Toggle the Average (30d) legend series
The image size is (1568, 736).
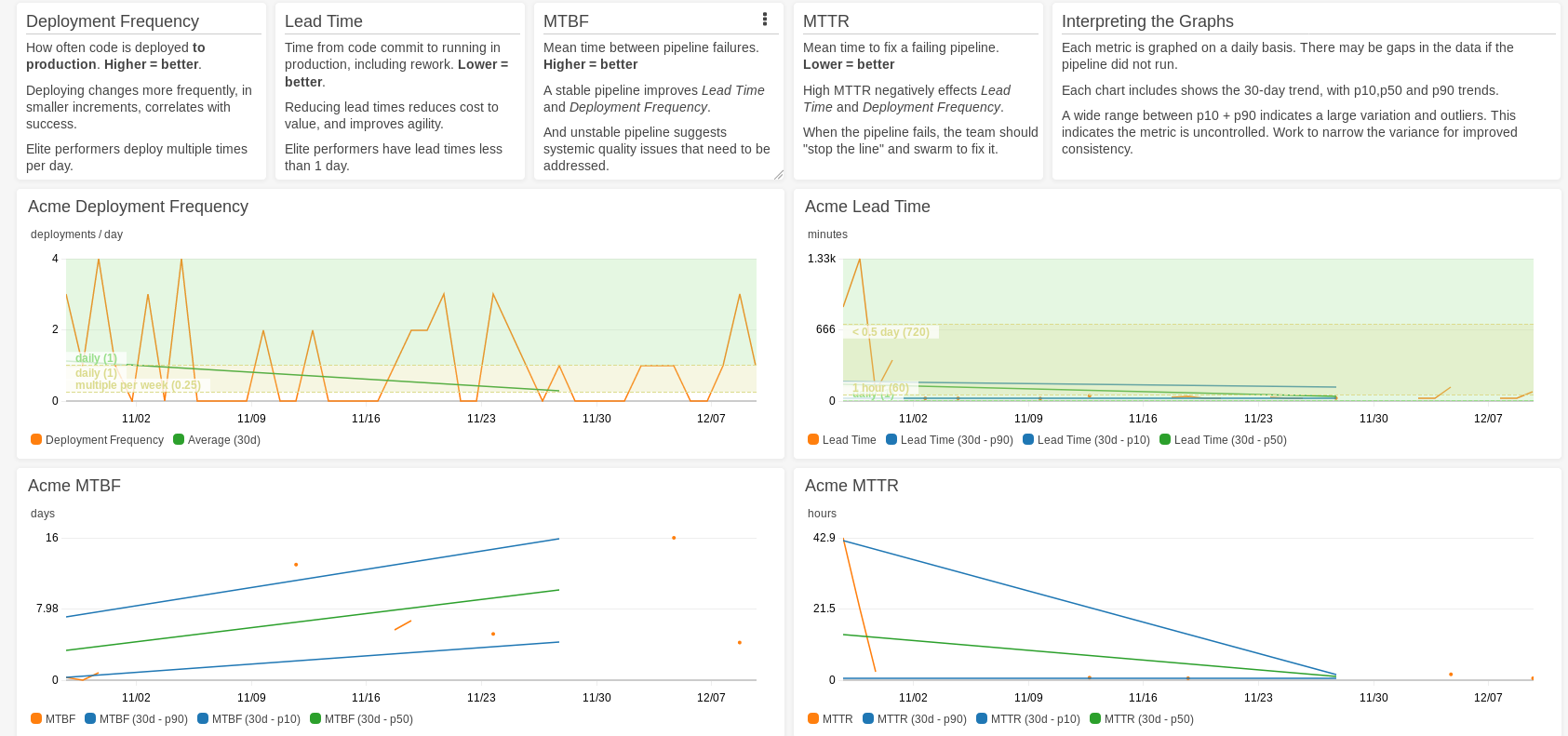tap(217, 440)
